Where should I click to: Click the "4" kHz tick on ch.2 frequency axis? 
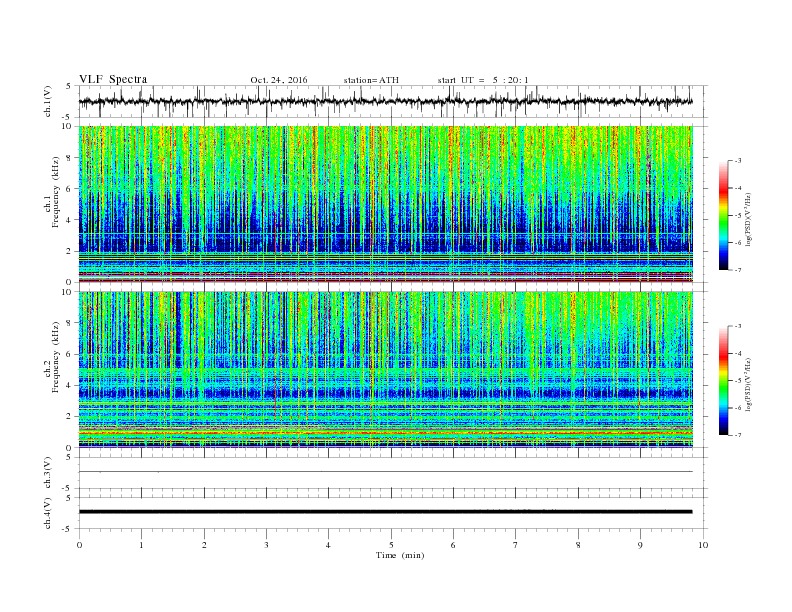70,385
